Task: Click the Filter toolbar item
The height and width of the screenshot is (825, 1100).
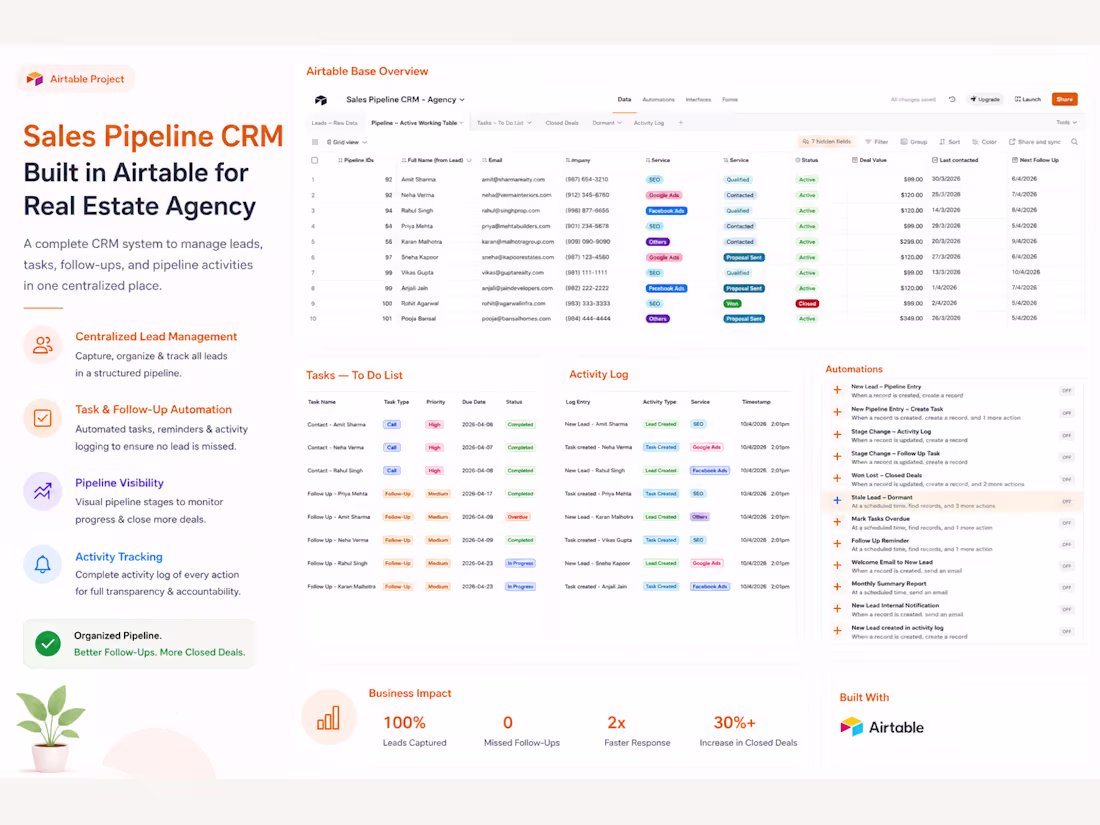Action: pyautogui.click(x=877, y=142)
